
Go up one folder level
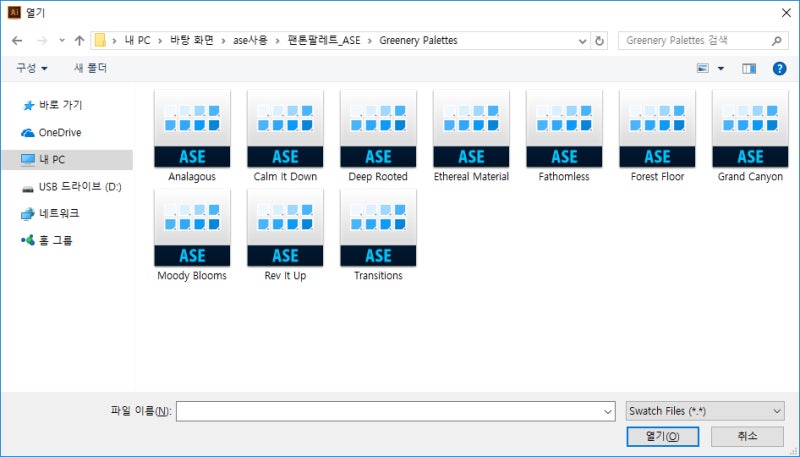79,40
